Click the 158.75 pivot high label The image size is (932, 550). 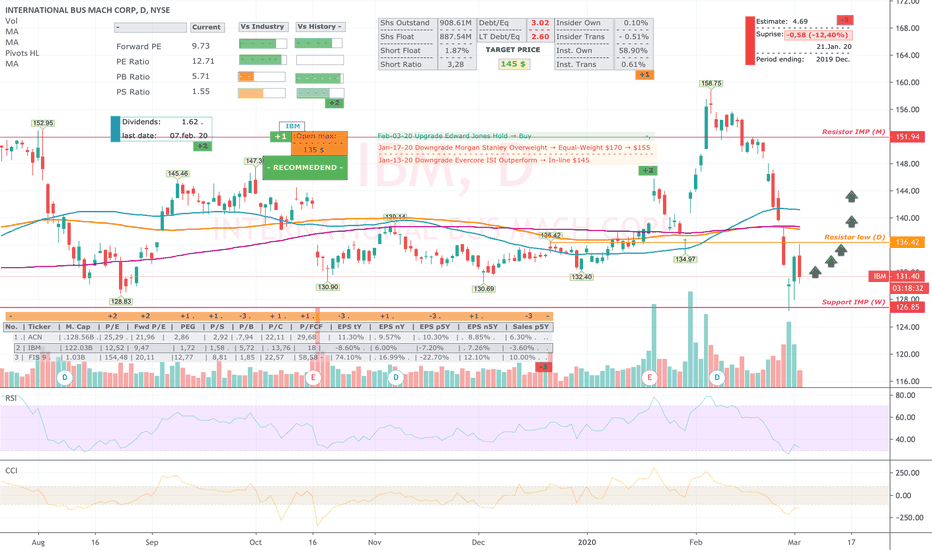click(x=711, y=84)
